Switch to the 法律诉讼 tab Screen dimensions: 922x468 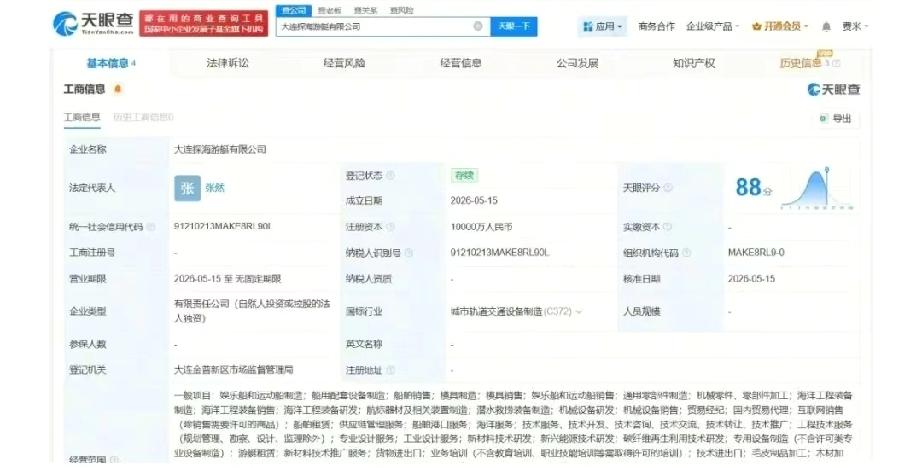[x=228, y=63]
